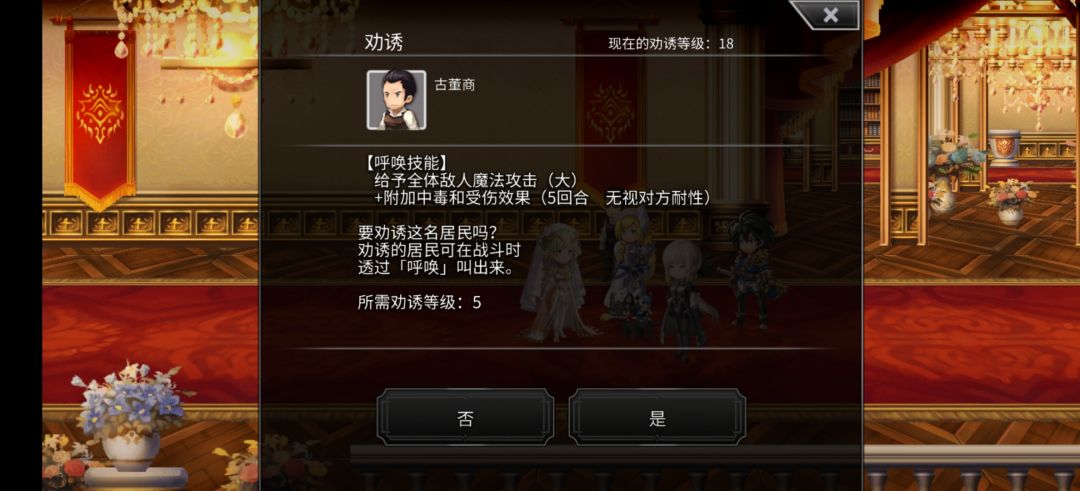Tap the 给予全体敌人魔法攻击 skill line
Viewport: 1080px width, 491px height.
point(475,181)
